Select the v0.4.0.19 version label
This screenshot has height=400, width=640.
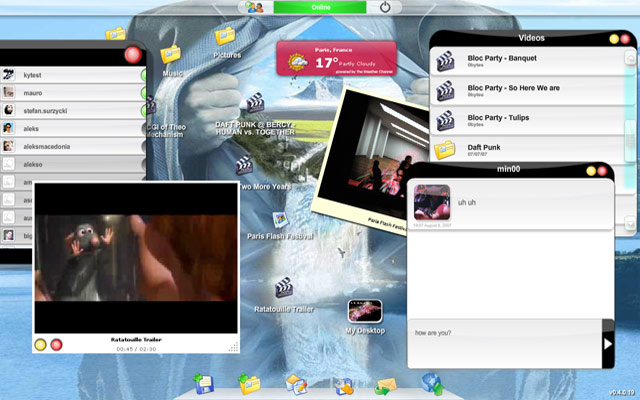[623, 393]
